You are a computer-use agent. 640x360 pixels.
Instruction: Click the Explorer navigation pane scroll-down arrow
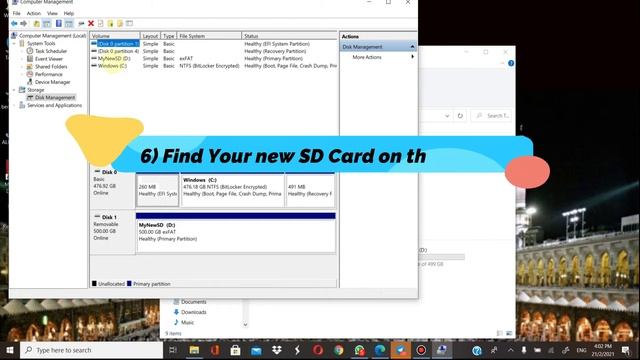point(245,325)
